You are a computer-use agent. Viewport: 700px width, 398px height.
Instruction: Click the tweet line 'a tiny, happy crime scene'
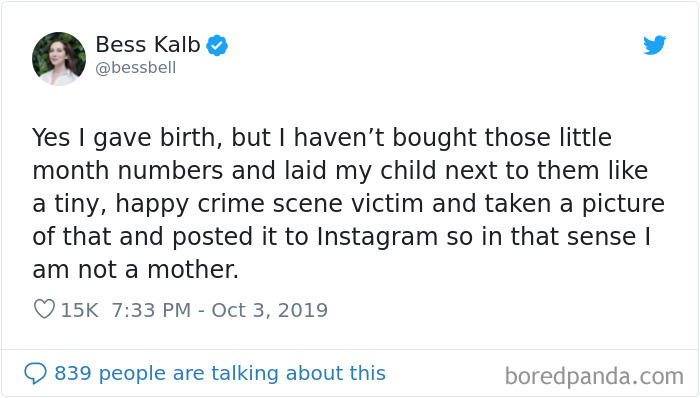pos(349,204)
